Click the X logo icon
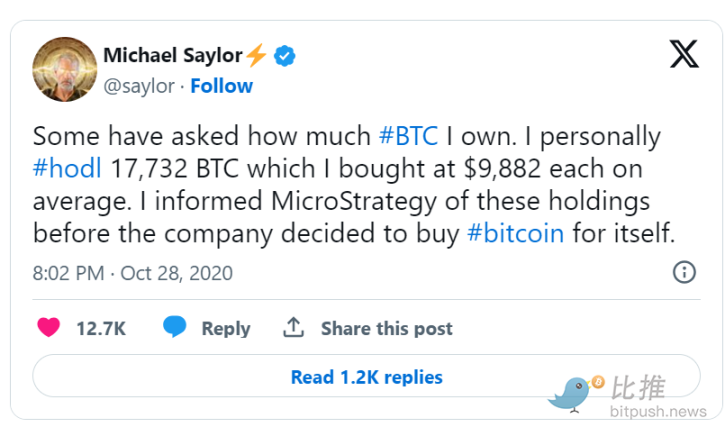 [684, 54]
